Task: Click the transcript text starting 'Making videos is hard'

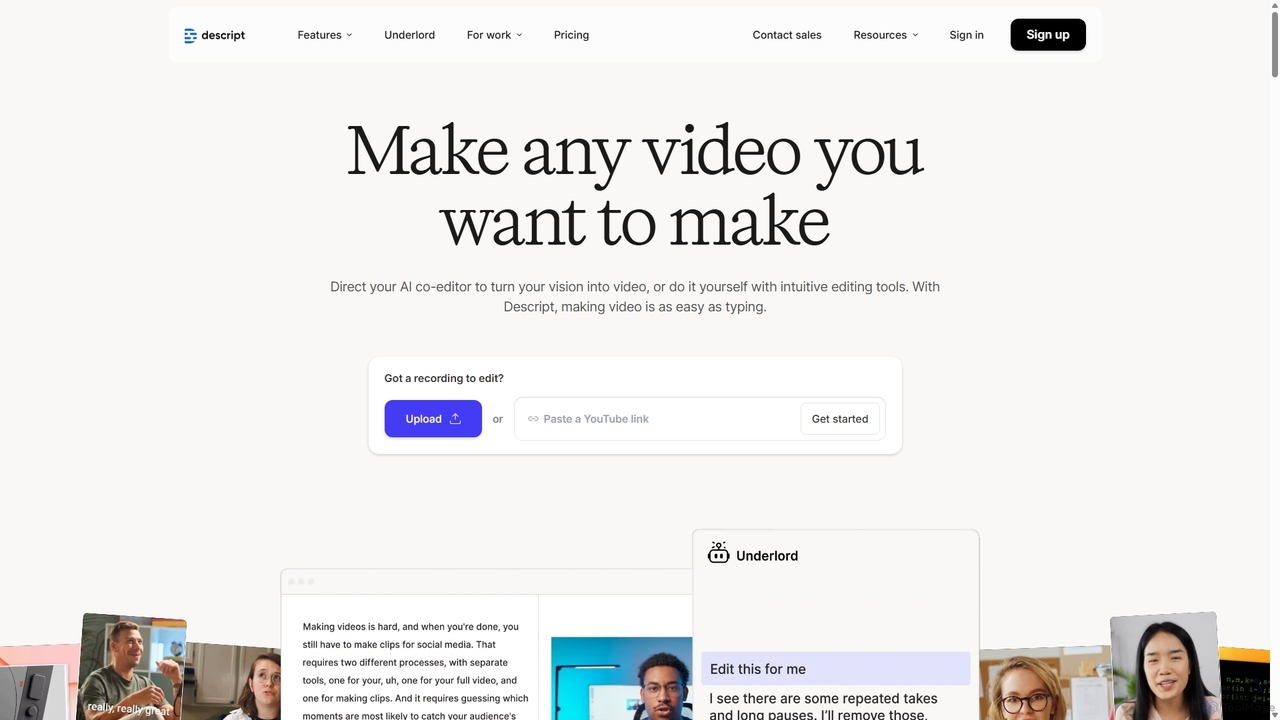Action: click(x=415, y=671)
